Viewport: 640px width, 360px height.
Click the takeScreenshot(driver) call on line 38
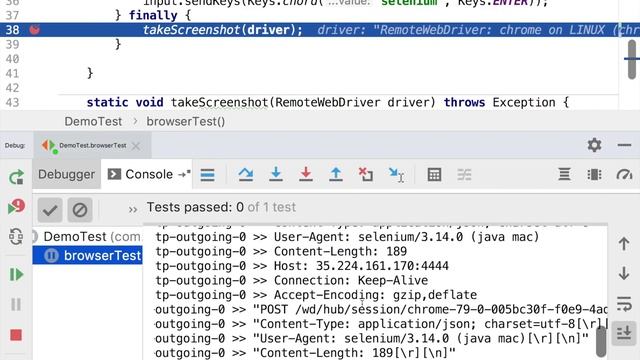223,30
